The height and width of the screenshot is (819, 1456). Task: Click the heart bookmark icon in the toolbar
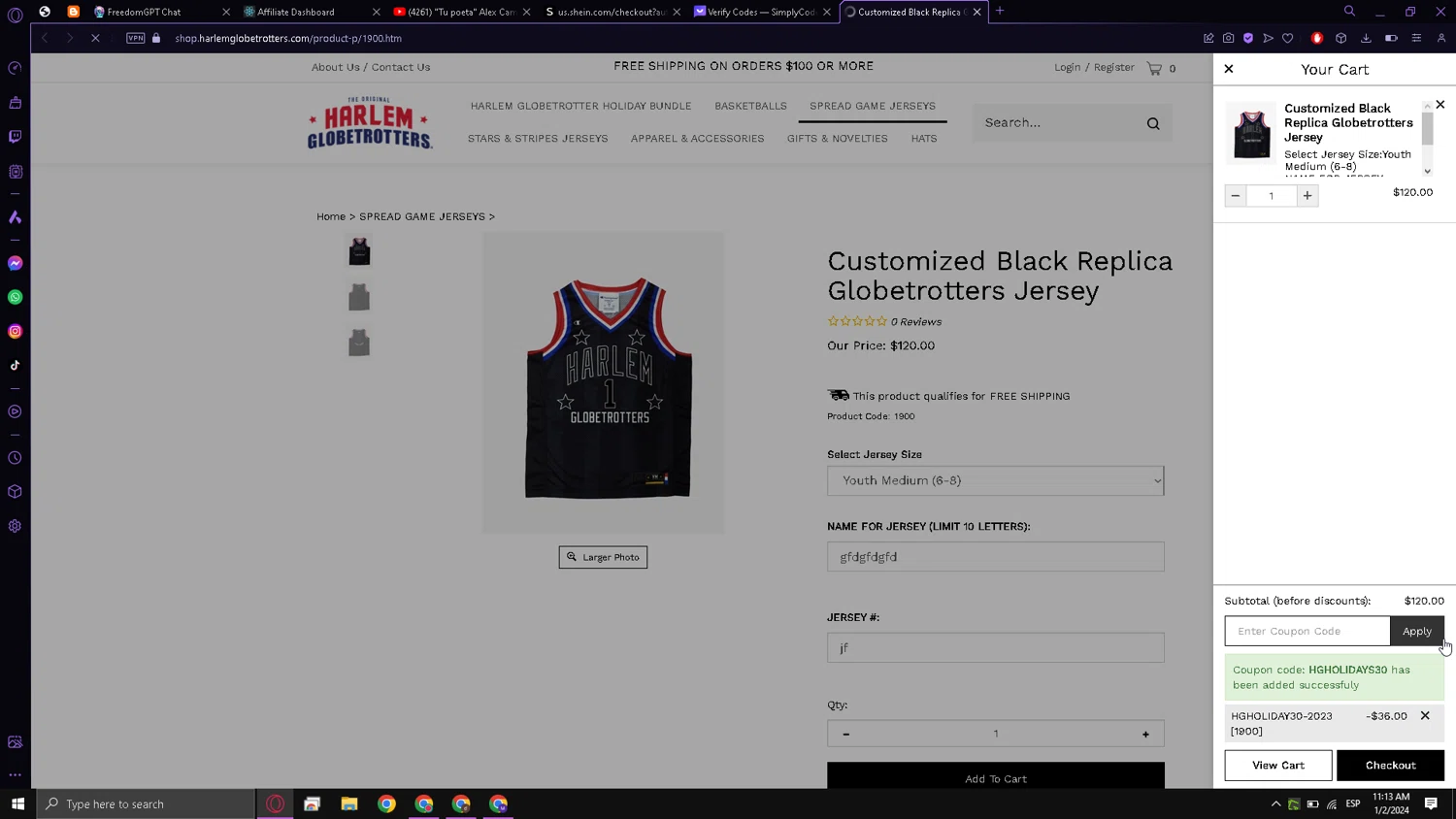(1287, 38)
